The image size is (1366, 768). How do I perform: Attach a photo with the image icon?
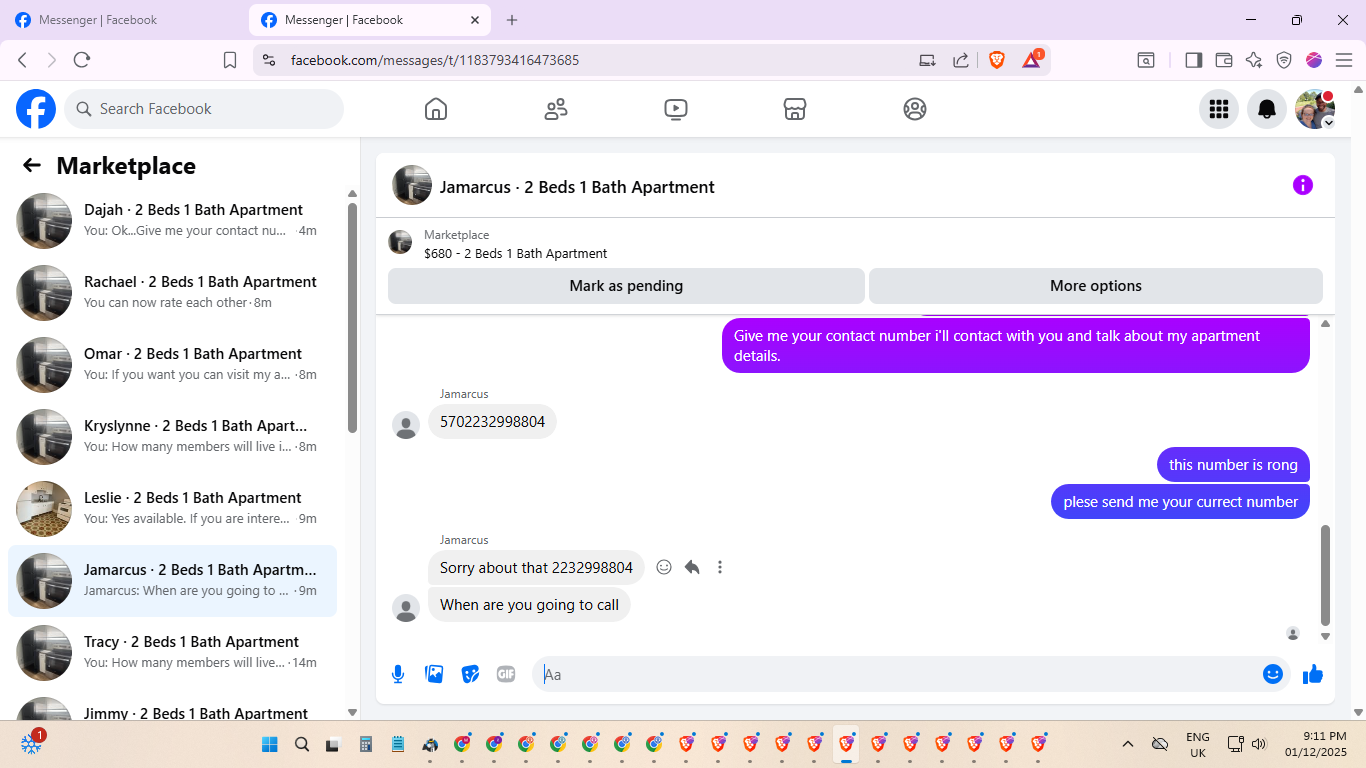point(434,674)
